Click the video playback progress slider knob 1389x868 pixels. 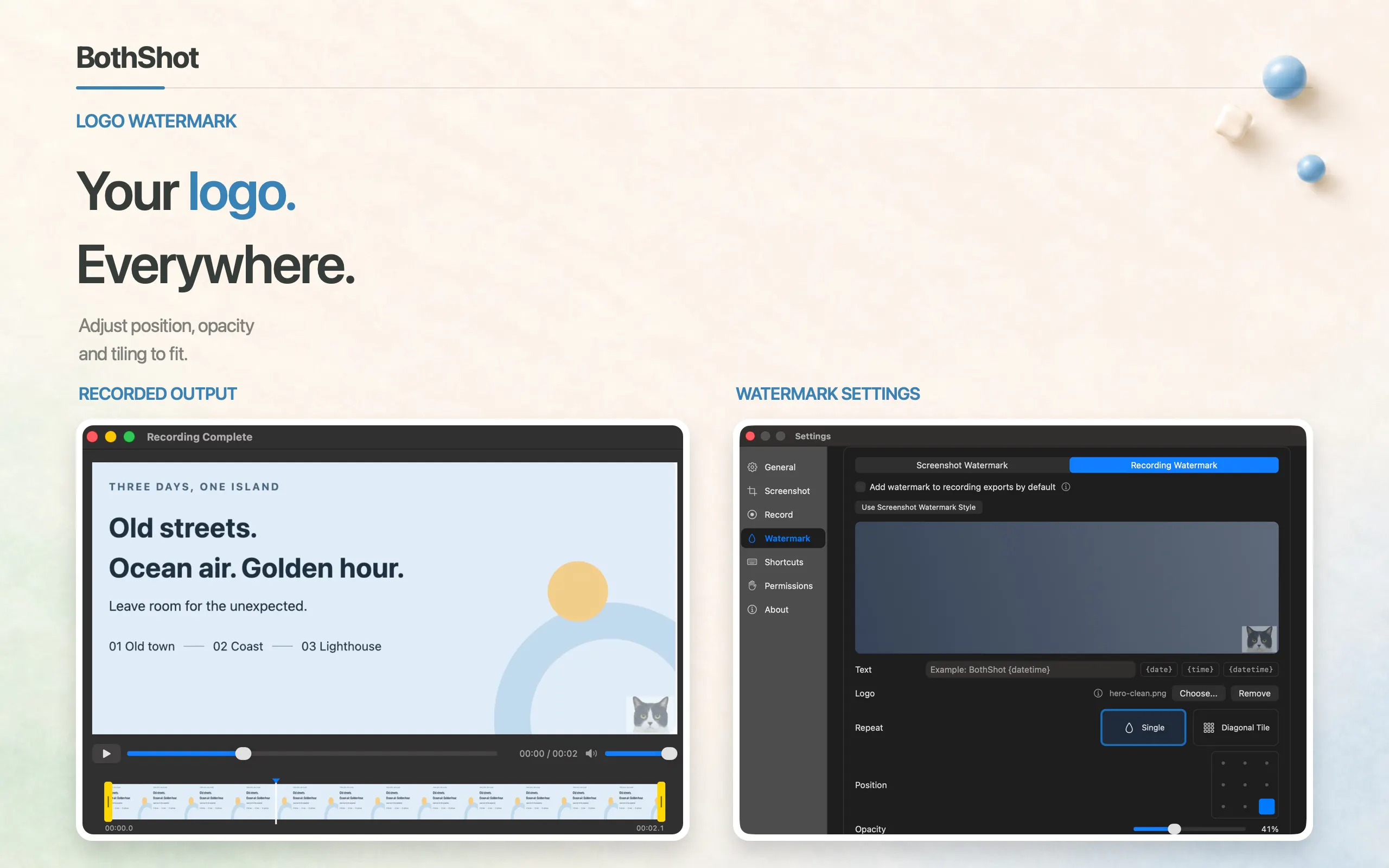(244, 753)
